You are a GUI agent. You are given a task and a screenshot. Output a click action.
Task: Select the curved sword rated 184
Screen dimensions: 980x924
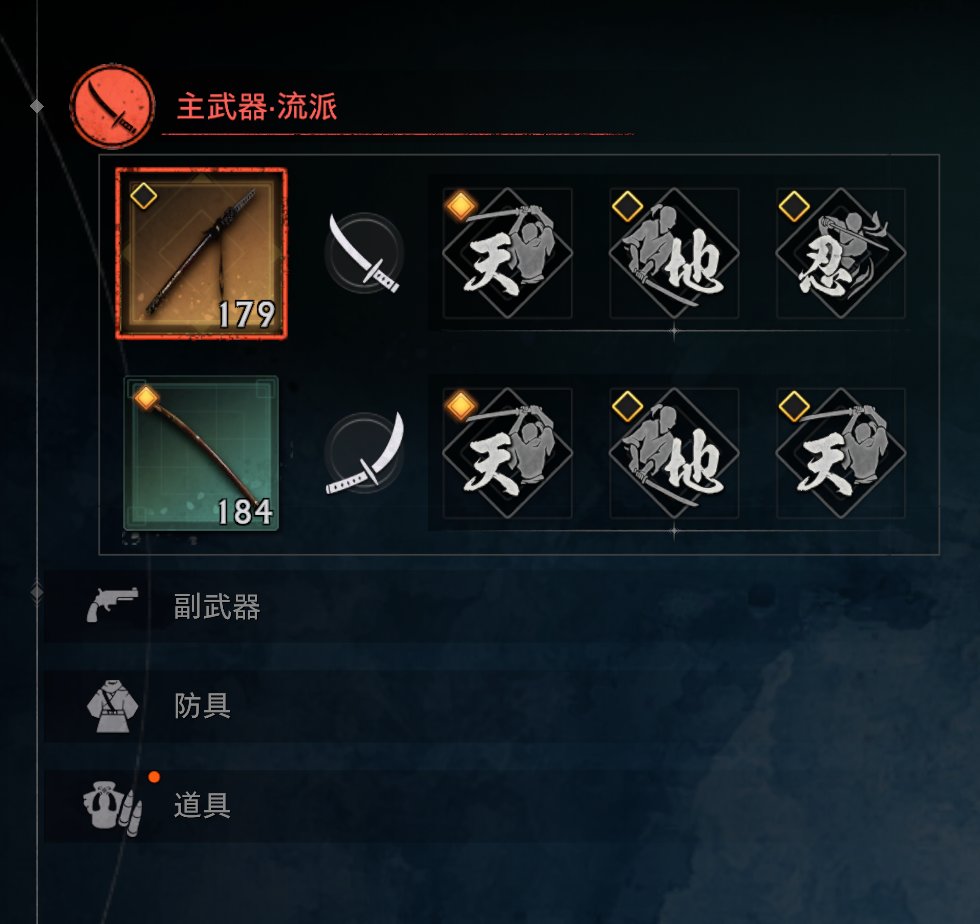(x=201, y=453)
